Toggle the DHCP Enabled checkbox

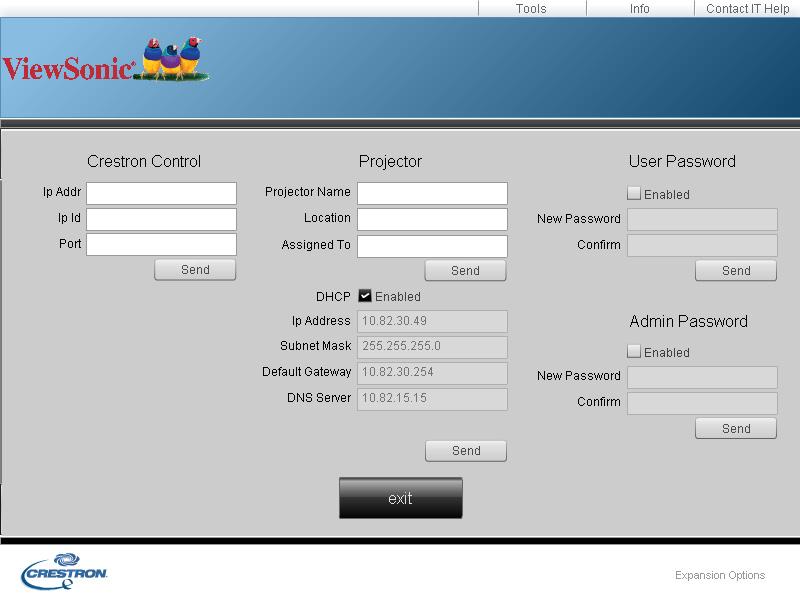[x=365, y=296]
